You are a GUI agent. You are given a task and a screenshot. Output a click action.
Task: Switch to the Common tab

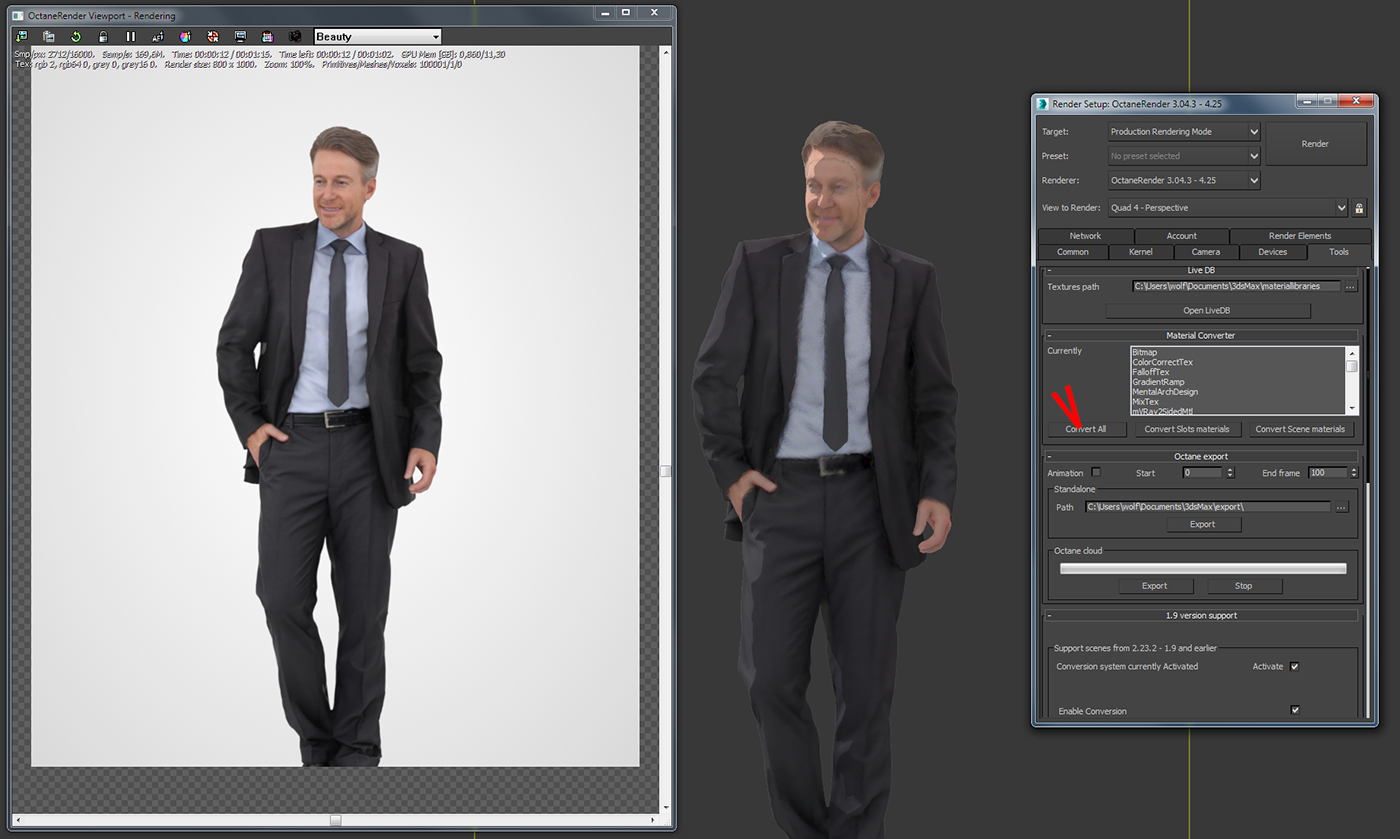[x=1072, y=252]
